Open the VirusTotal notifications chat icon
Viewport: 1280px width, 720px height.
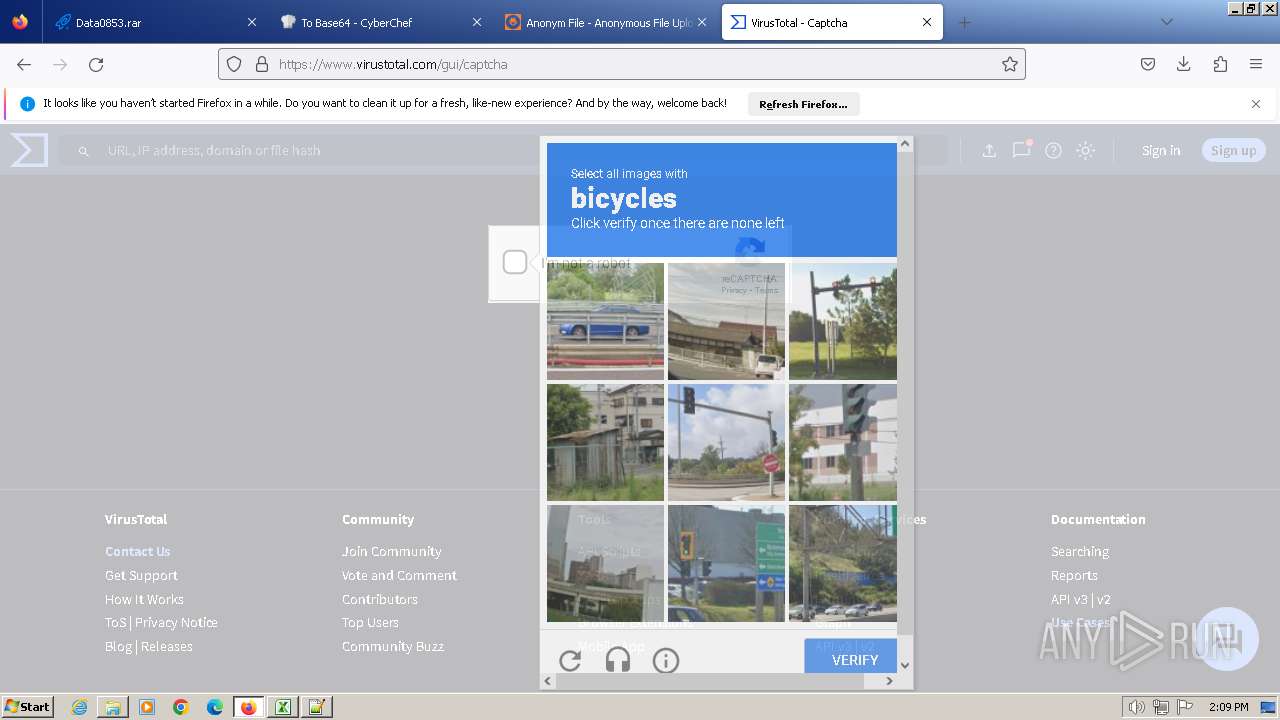pyautogui.click(x=1021, y=150)
